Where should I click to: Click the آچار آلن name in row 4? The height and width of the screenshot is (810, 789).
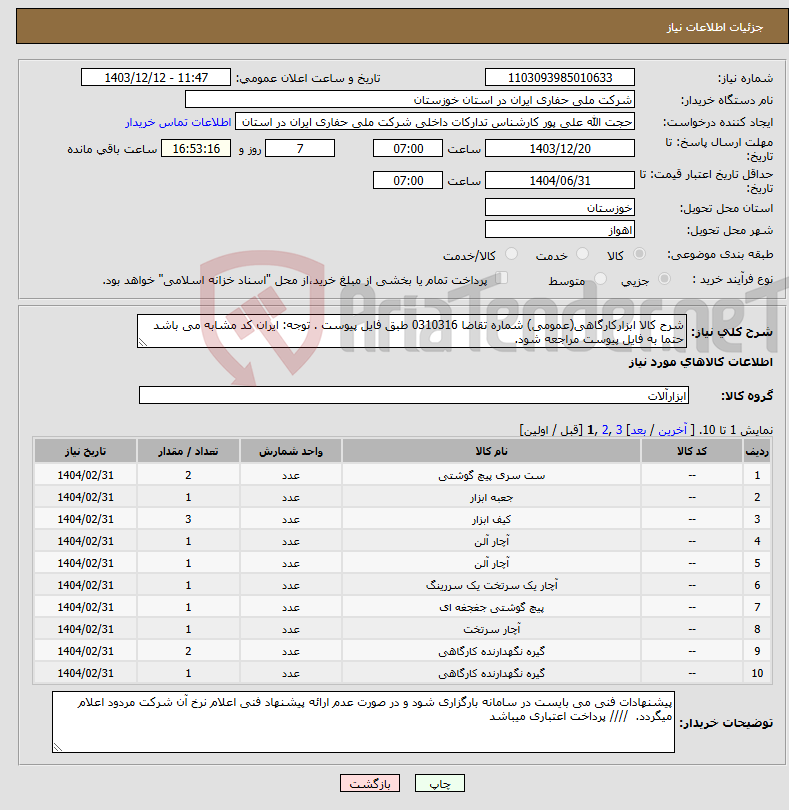click(491, 541)
